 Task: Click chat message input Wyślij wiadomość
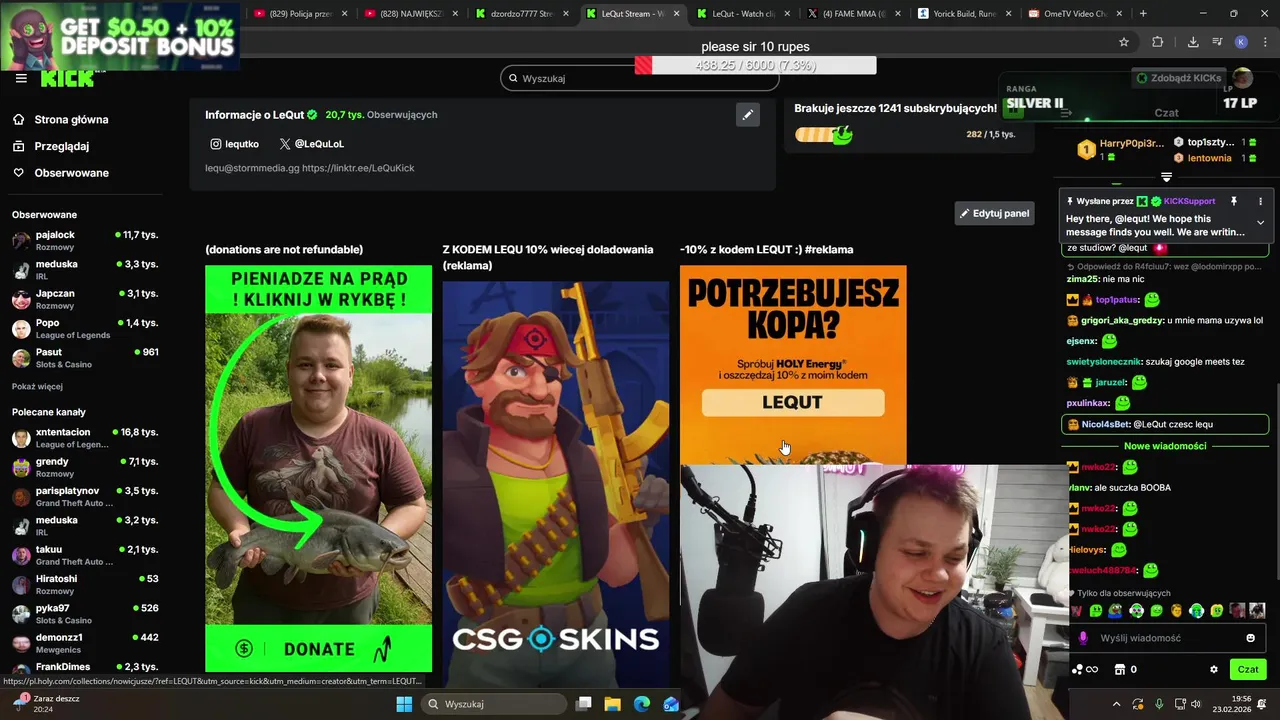tap(1167, 638)
